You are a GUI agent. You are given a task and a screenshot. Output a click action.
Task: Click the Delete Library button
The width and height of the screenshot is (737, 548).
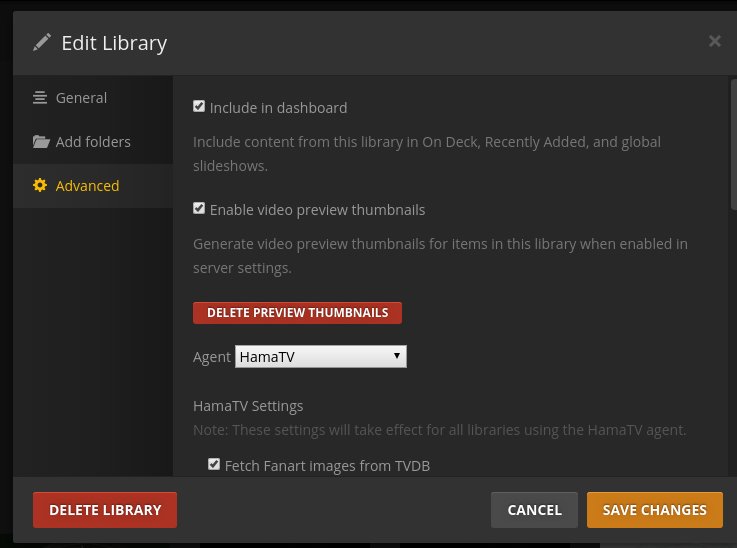(105, 510)
